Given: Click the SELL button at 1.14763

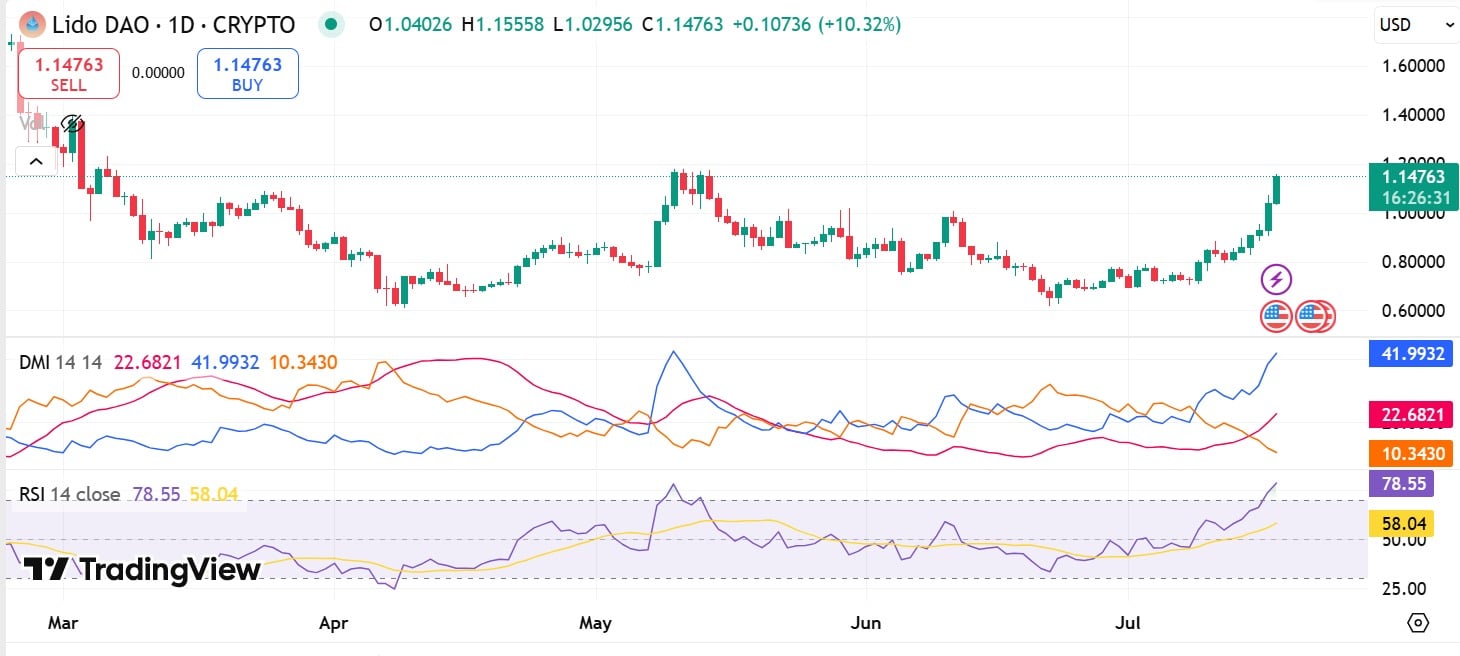Looking at the screenshot, I should pyautogui.click(x=67, y=73).
